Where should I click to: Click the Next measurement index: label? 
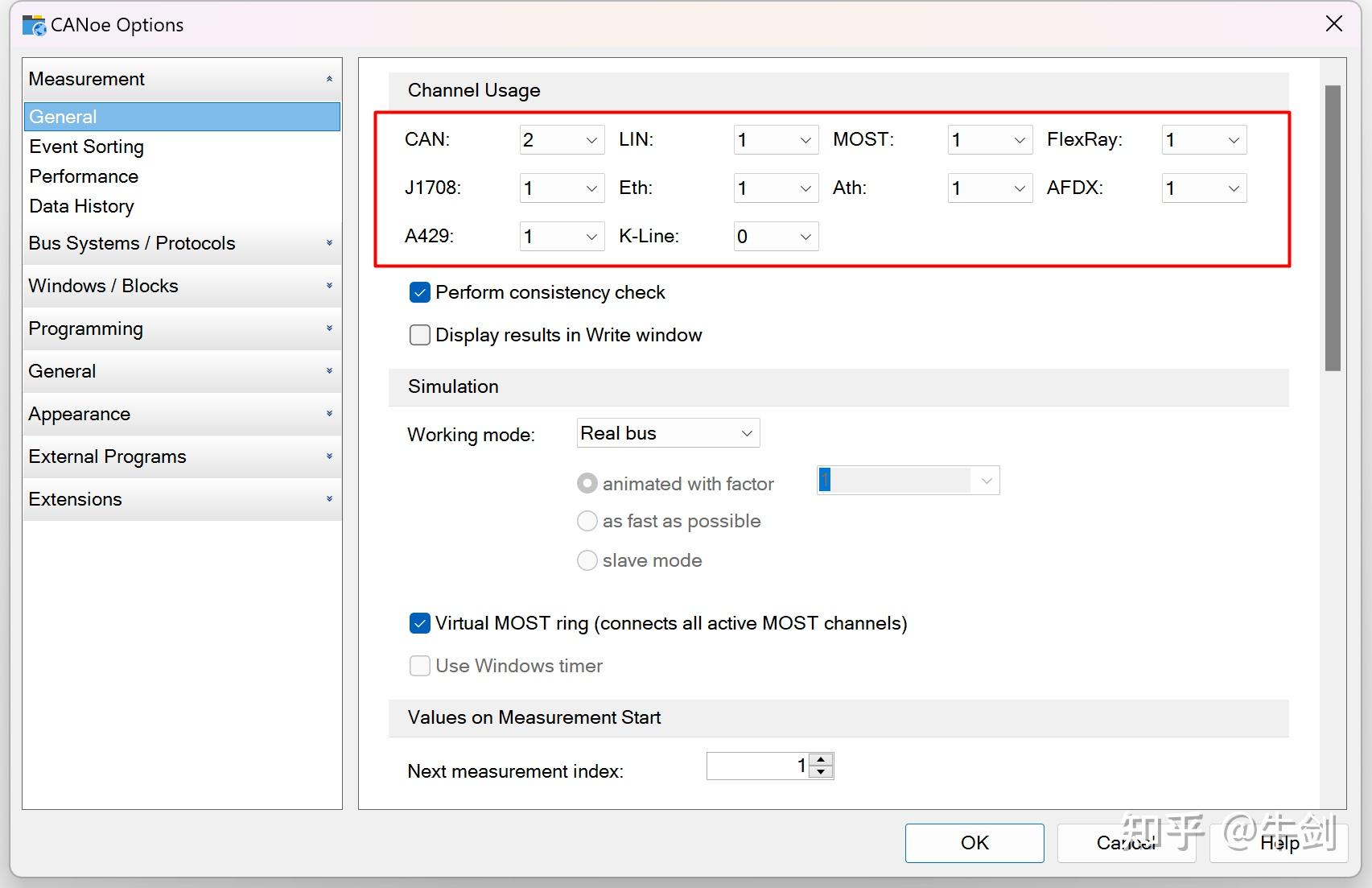(x=515, y=771)
